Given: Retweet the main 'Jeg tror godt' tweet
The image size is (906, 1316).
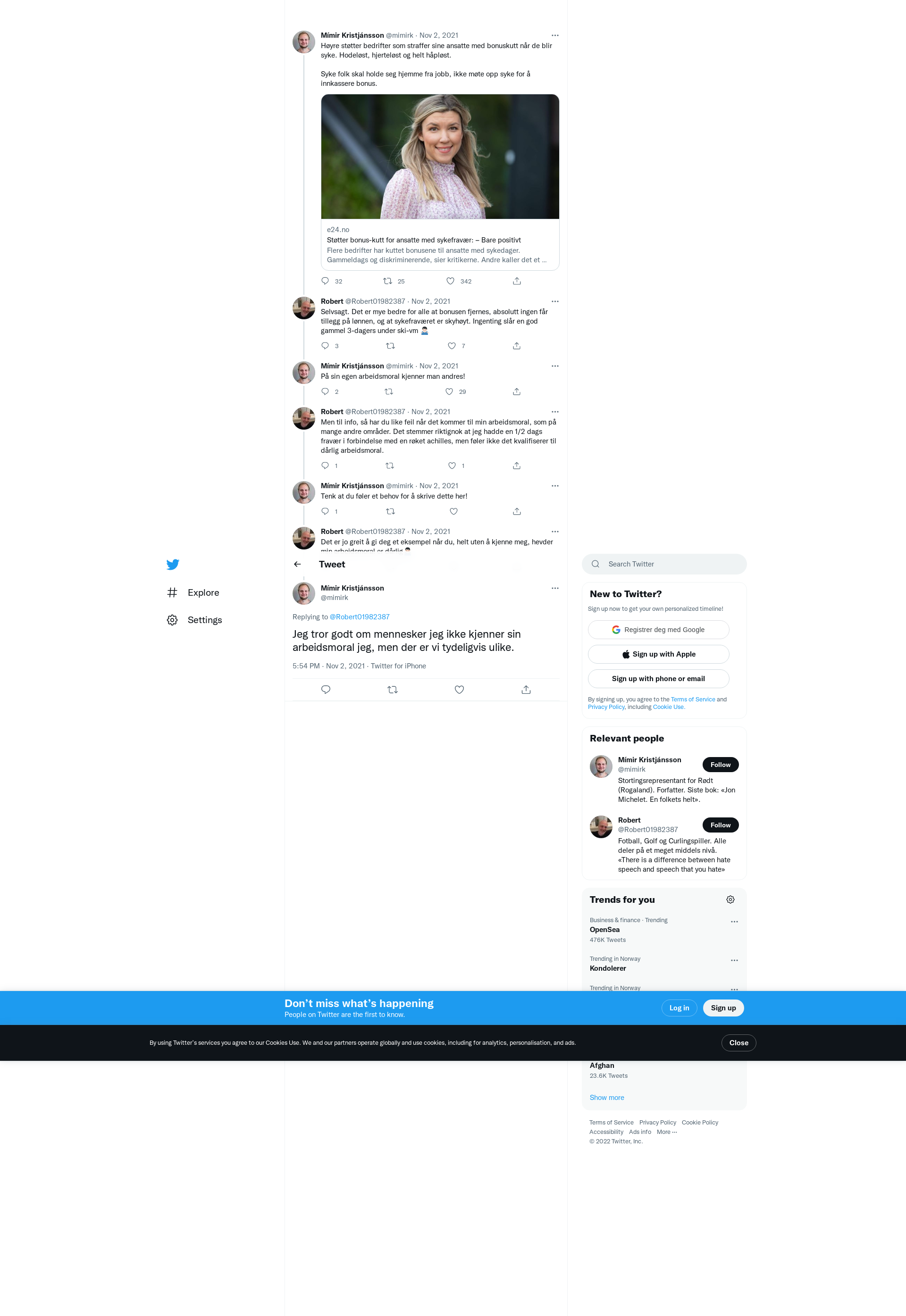Looking at the screenshot, I should coord(392,690).
